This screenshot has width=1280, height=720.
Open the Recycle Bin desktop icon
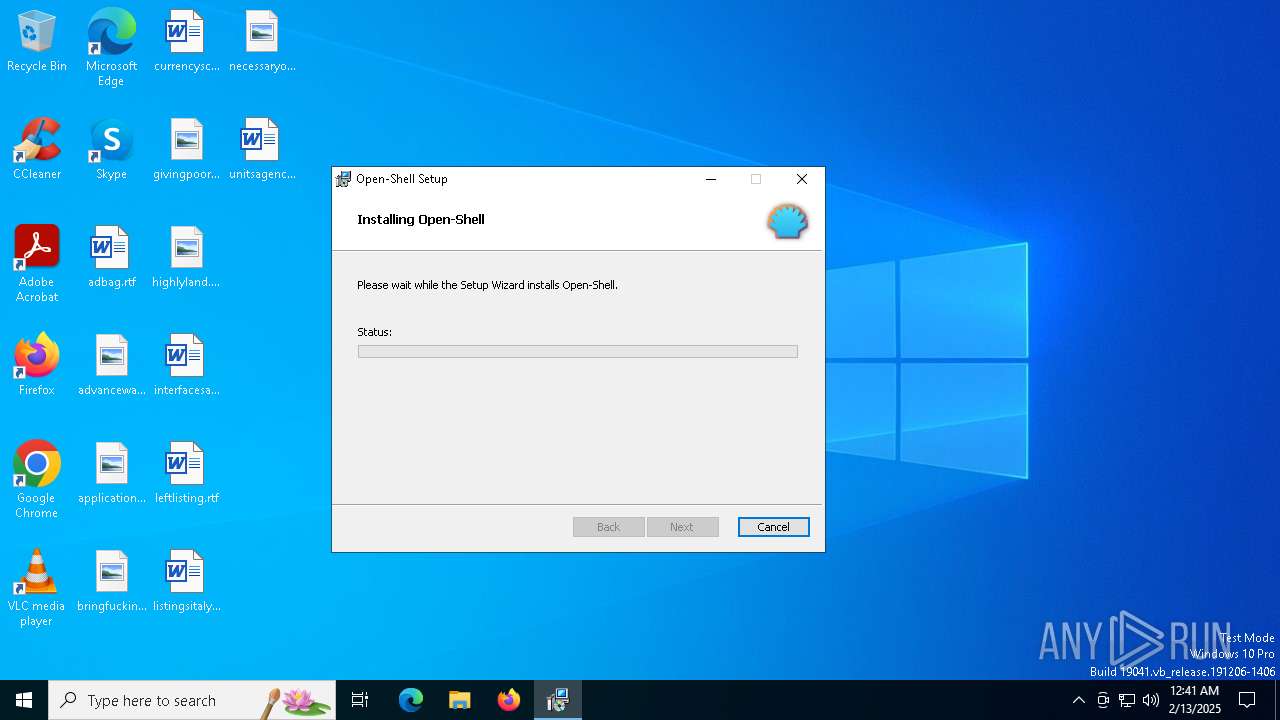pyautogui.click(x=37, y=42)
